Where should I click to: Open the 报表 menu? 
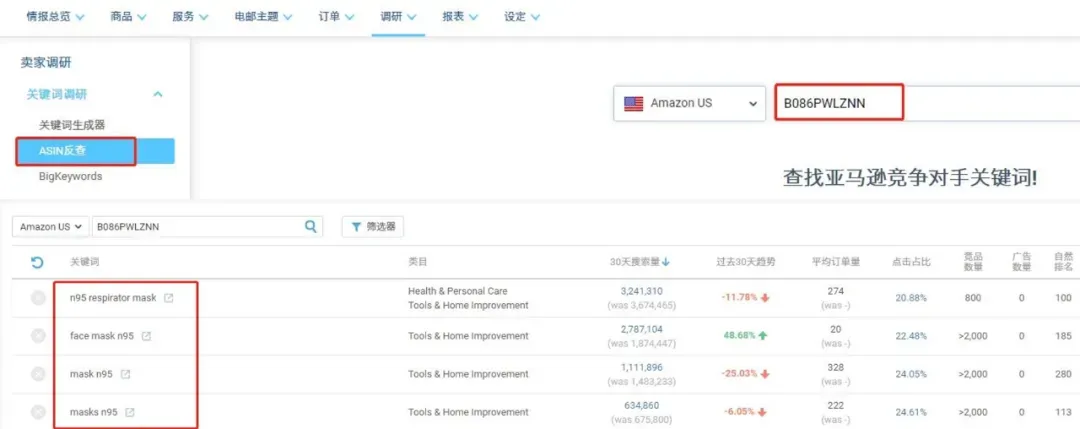click(x=460, y=17)
